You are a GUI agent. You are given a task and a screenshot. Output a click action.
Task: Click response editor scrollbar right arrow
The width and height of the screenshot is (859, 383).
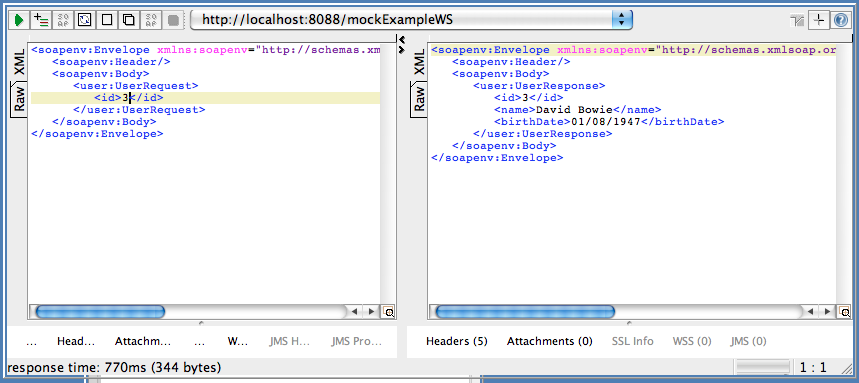pyautogui.click(x=827, y=311)
